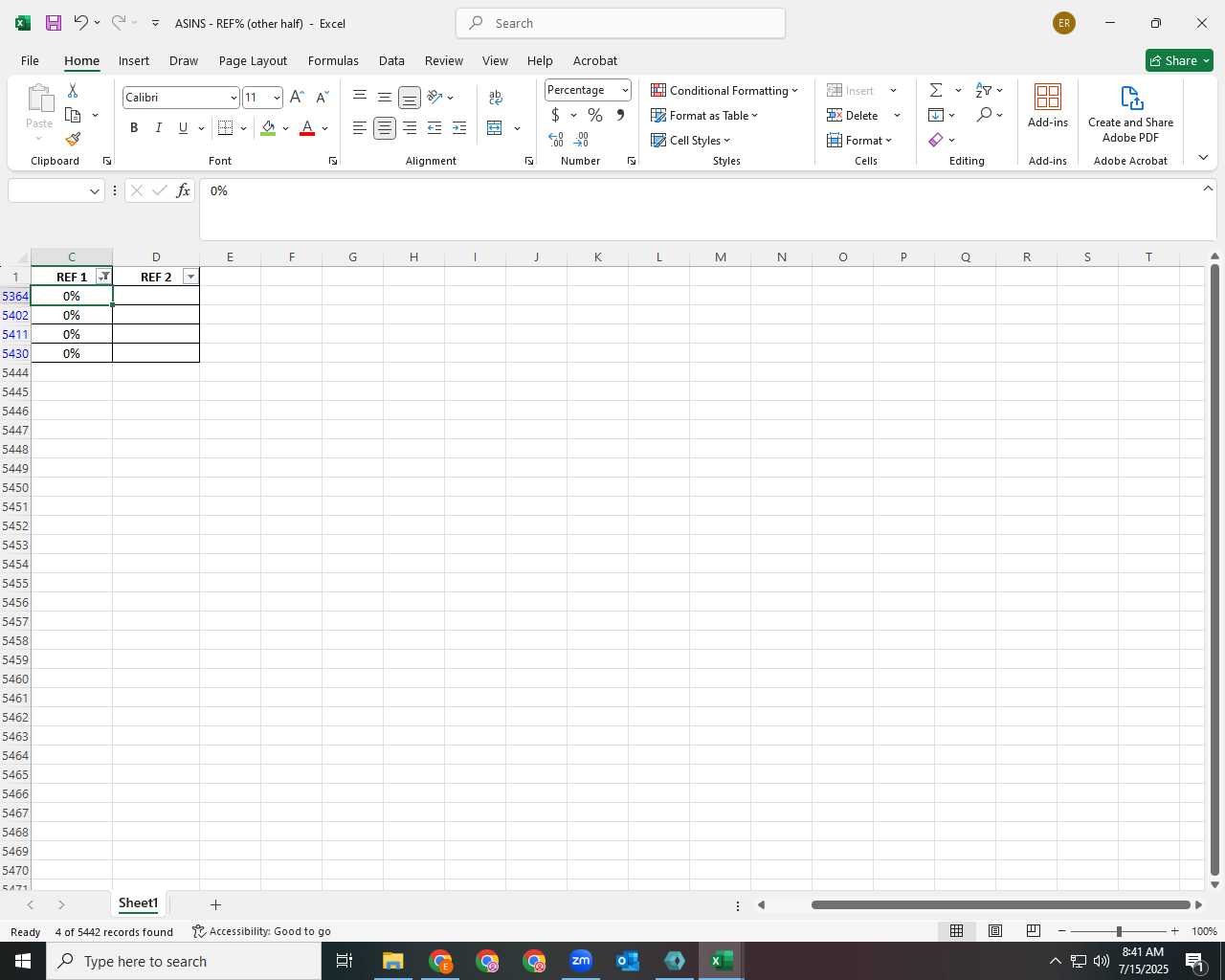Screen dimensions: 1225x980
Task: Save the workbook with the Save icon
Action: coord(54,23)
